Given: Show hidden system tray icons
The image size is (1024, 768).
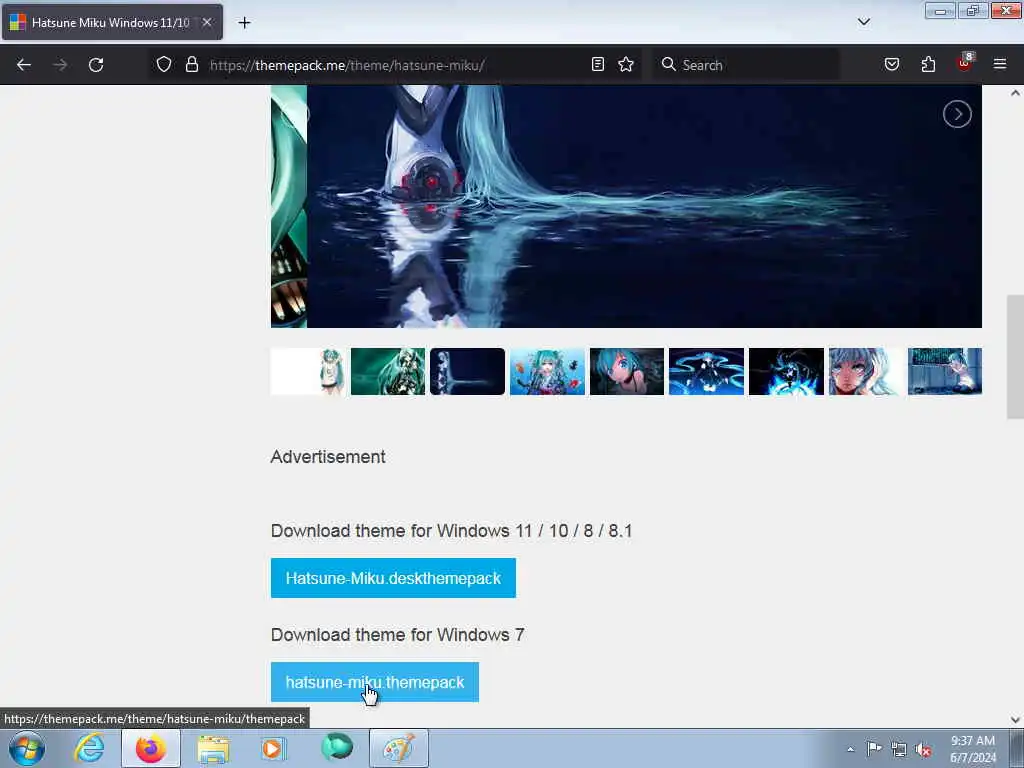Looking at the screenshot, I should pyautogui.click(x=850, y=749).
